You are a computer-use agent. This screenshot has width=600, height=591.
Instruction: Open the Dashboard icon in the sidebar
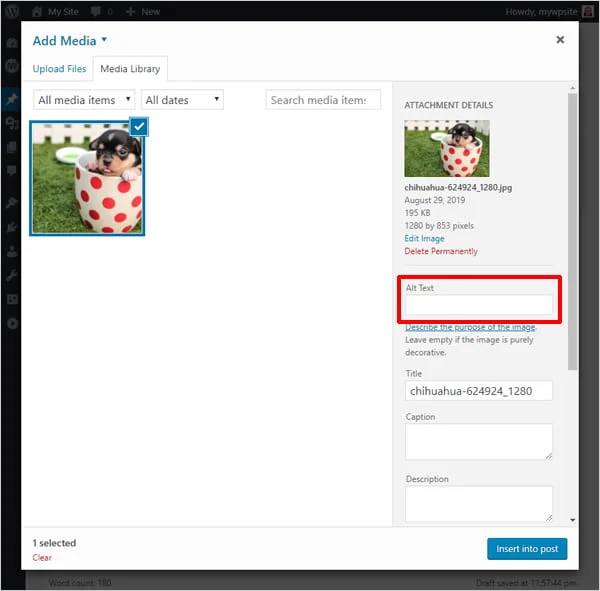[x=12, y=42]
